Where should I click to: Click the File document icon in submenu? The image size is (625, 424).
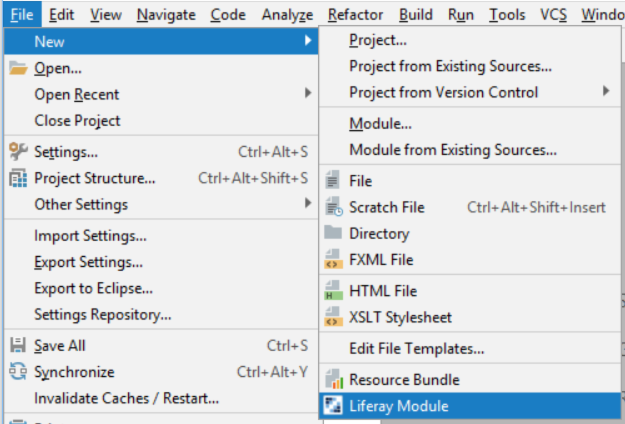pyautogui.click(x=332, y=180)
